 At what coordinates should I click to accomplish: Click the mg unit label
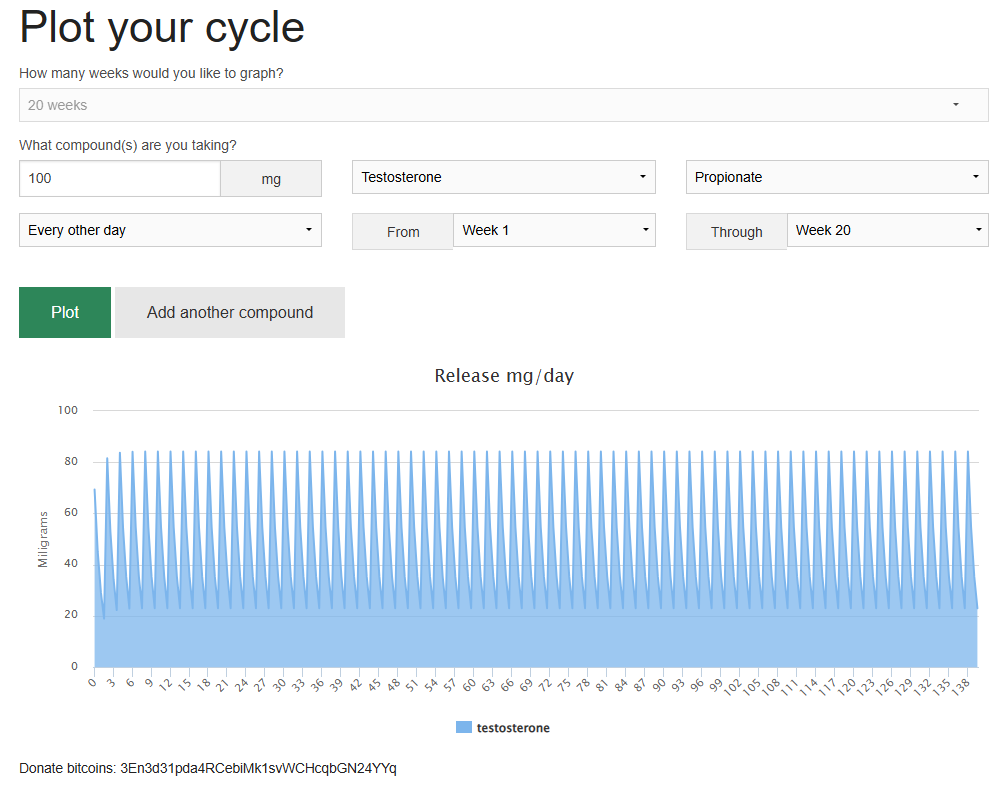[271, 180]
